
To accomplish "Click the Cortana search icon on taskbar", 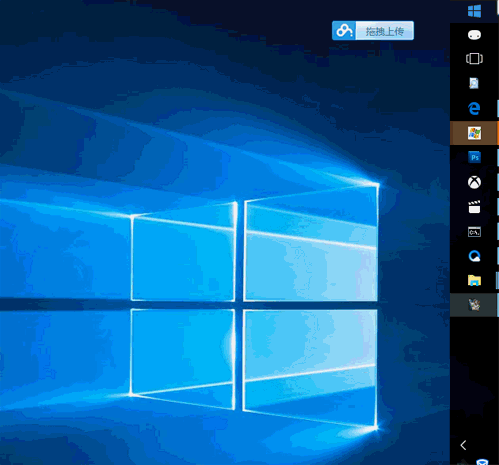I will [x=474, y=35].
